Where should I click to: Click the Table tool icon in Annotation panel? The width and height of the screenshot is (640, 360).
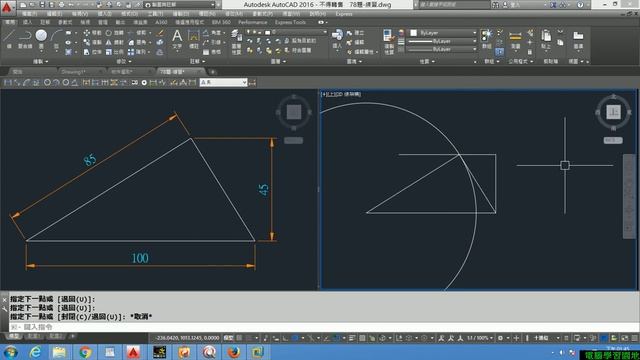206,52
